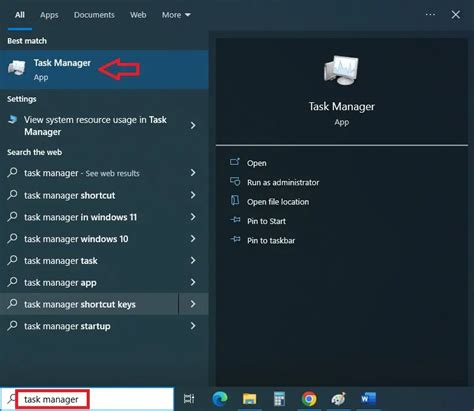
Task: Select 'task manager shortcut keys' suggestion
Action: click(x=89, y=304)
